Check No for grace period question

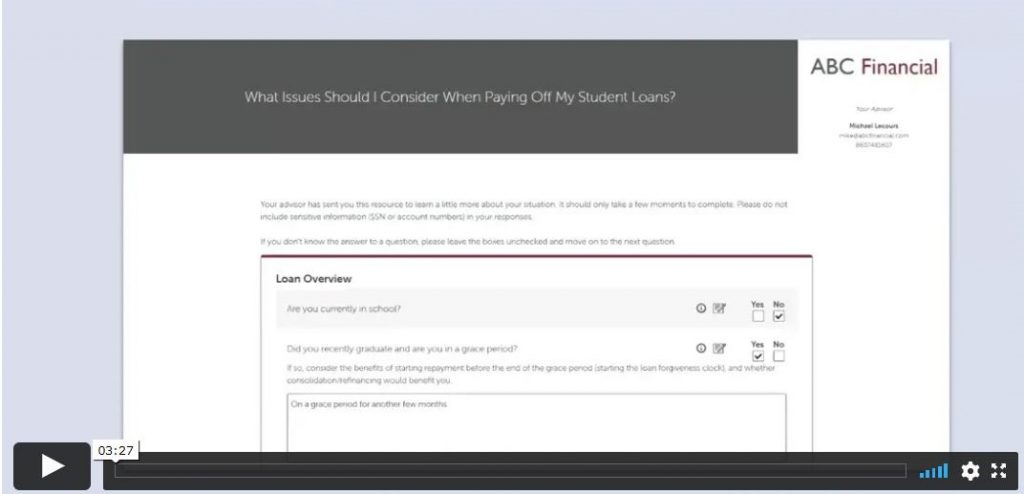click(778, 356)
